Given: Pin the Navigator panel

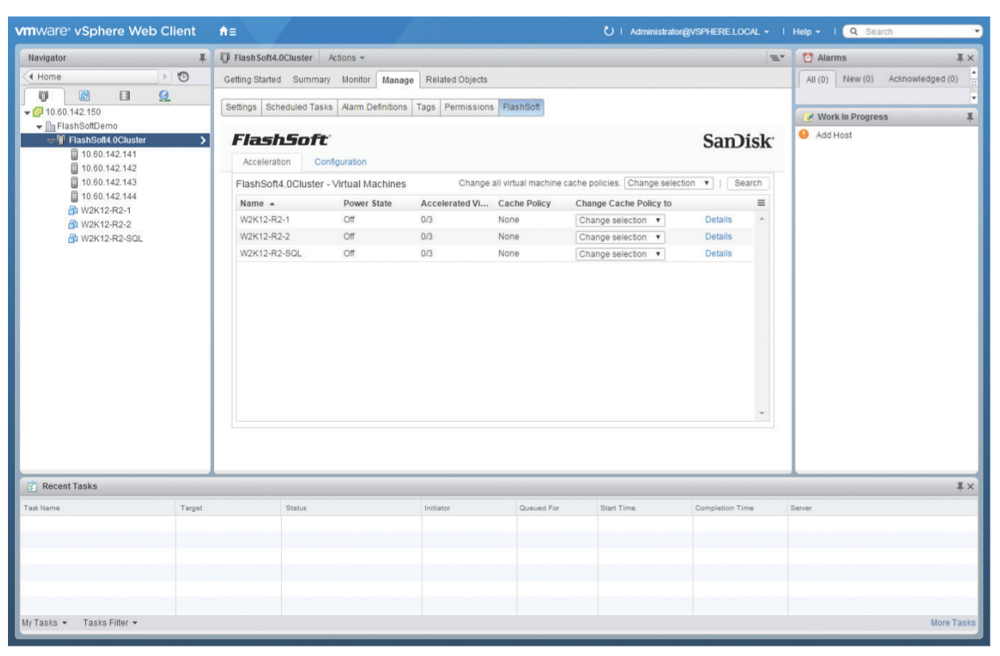Looking at the screenshot, I should [200, 57].
